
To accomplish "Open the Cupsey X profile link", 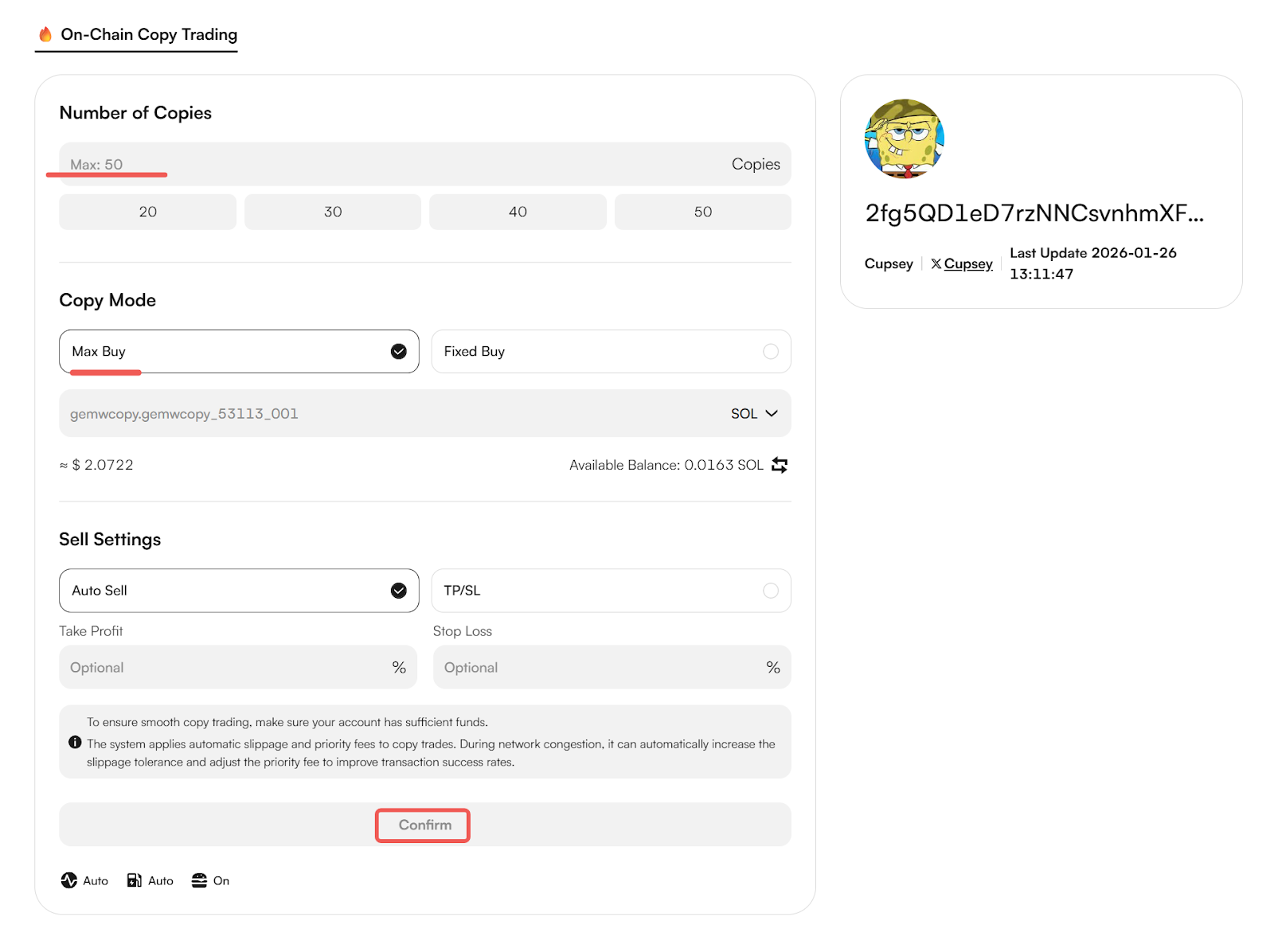I will click(968, 263).
